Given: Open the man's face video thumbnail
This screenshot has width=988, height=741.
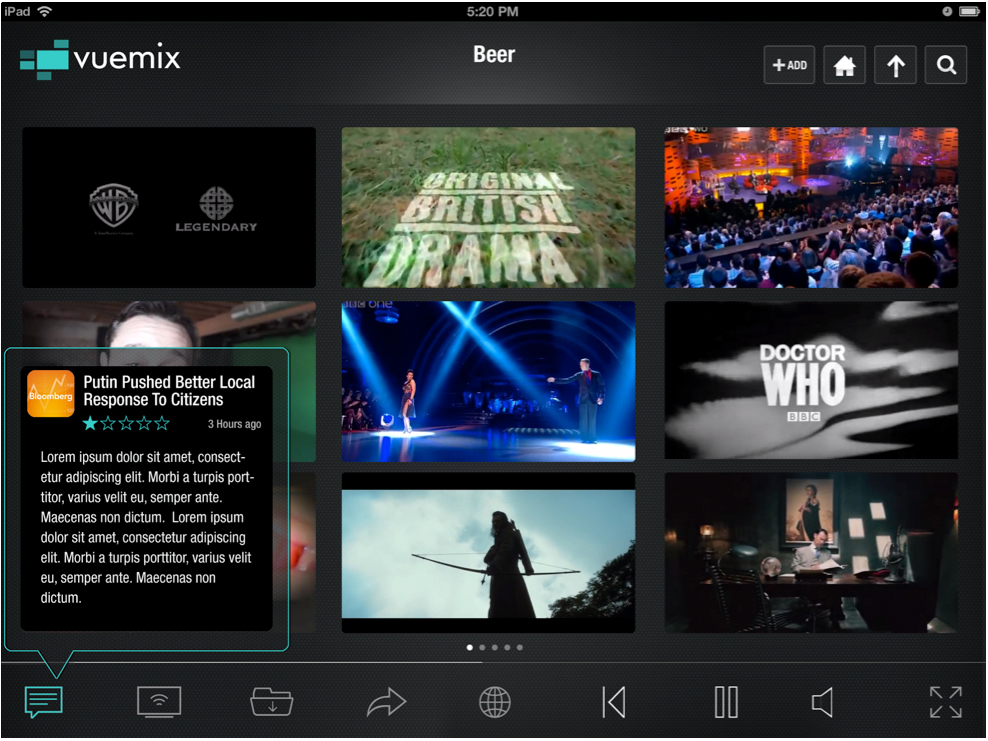Looking at the screenshot, I should click(169, 325).
